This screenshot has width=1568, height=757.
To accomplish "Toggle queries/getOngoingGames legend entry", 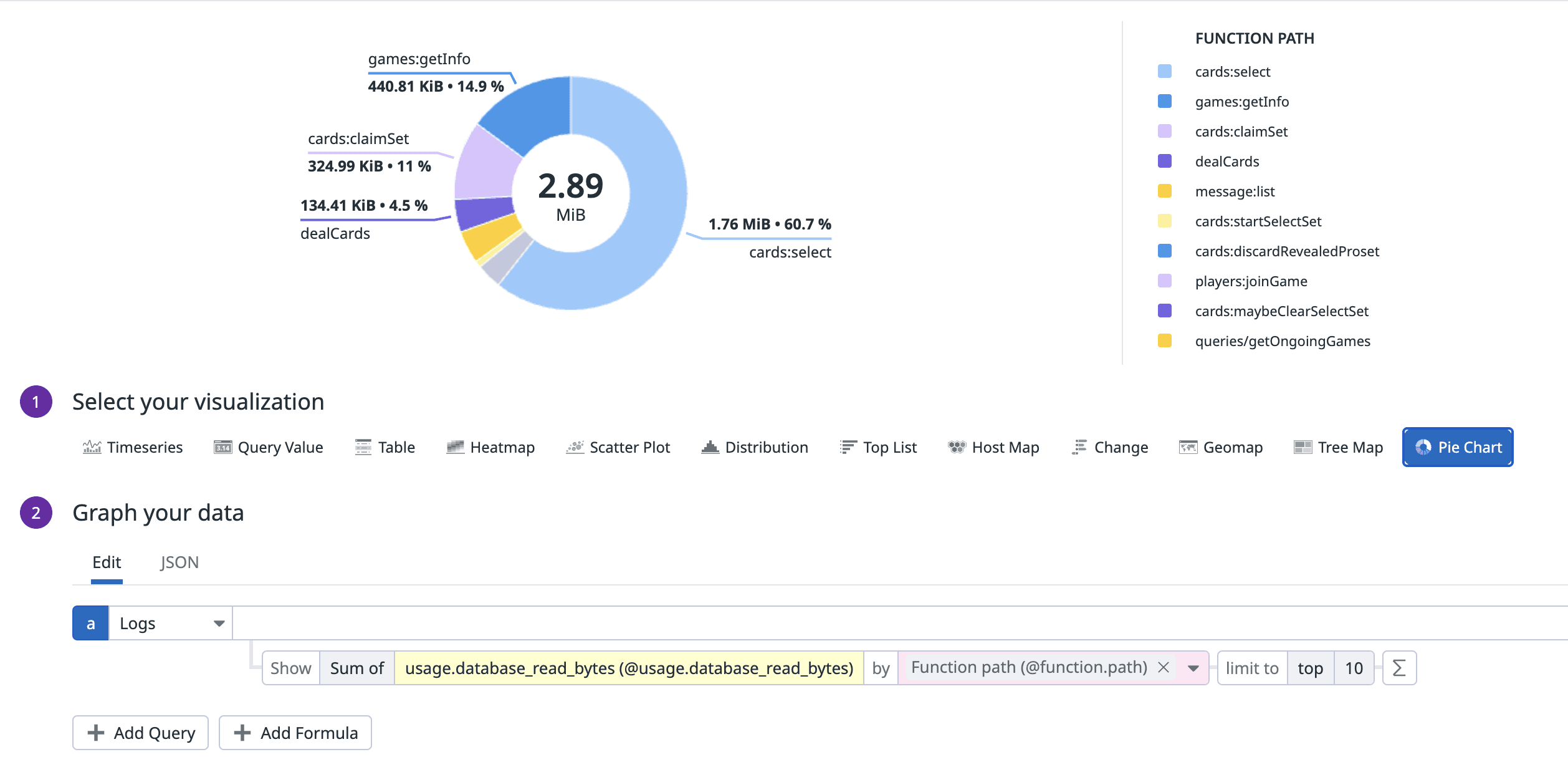I will [x=1283, y=340].
